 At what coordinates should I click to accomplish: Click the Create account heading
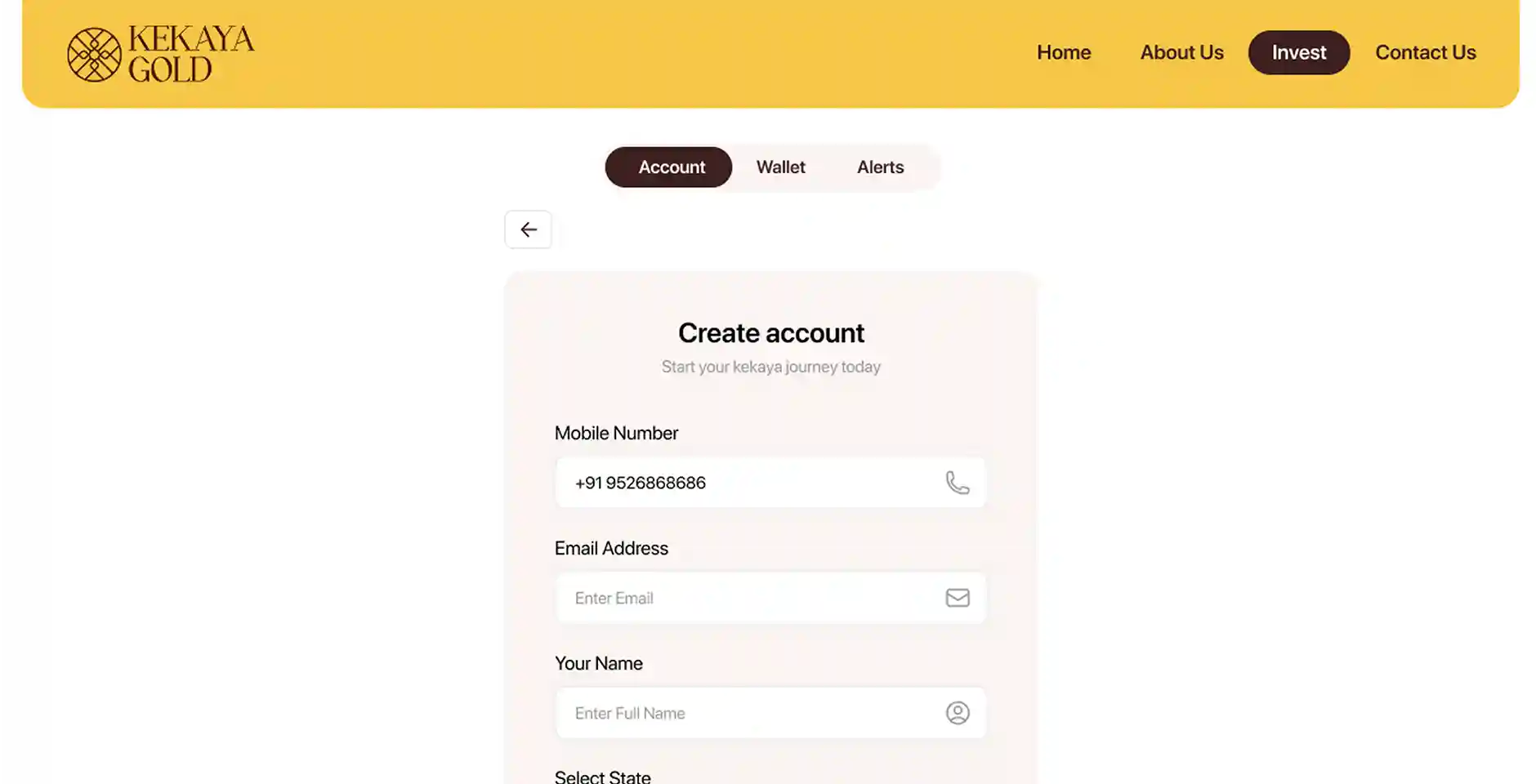pyautogui.click(x=771, y=333)
